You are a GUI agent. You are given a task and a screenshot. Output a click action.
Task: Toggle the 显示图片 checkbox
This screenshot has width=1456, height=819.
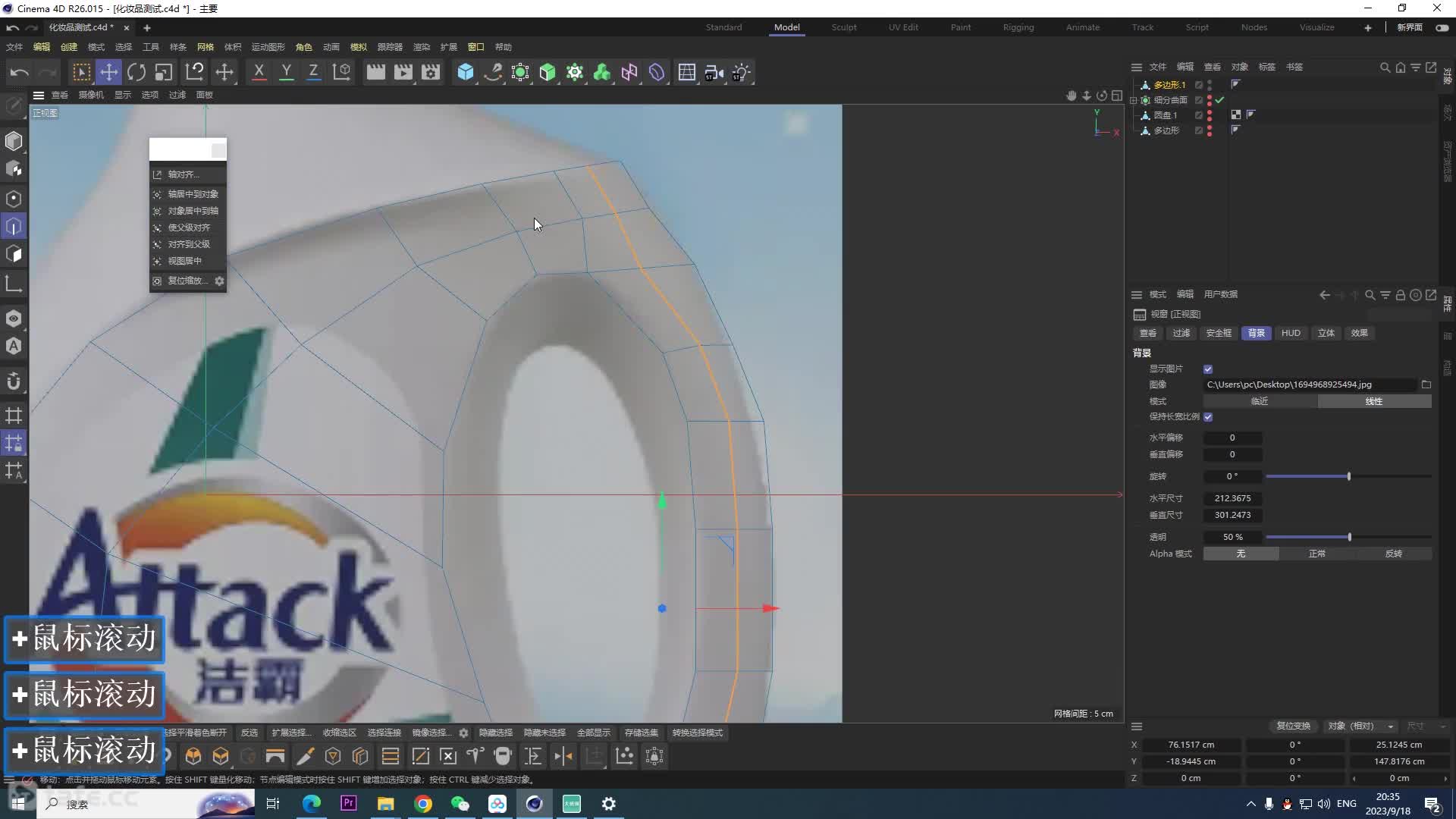tap(1208, 369)
